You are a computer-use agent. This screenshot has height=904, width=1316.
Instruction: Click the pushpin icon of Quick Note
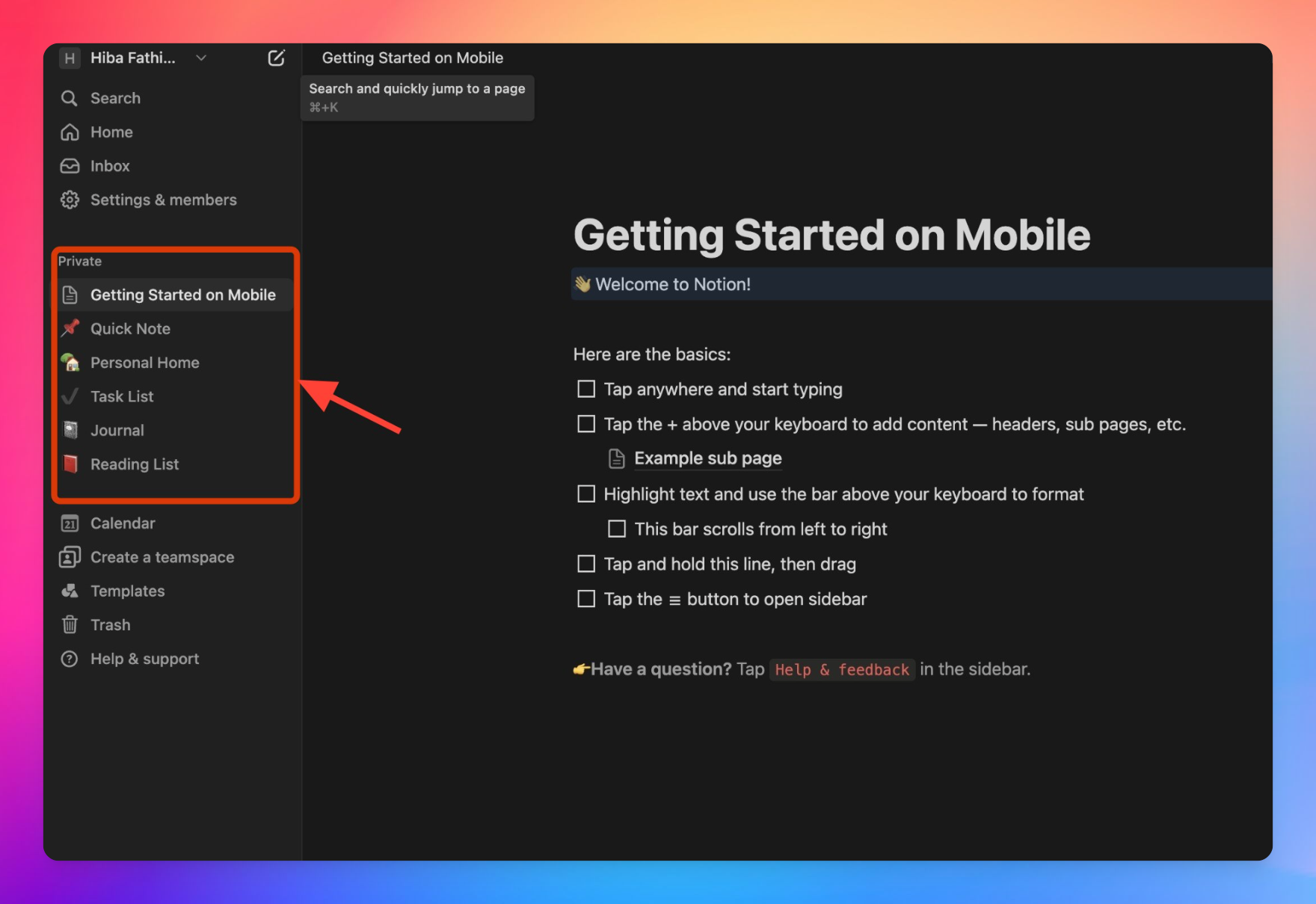(70, 328)
